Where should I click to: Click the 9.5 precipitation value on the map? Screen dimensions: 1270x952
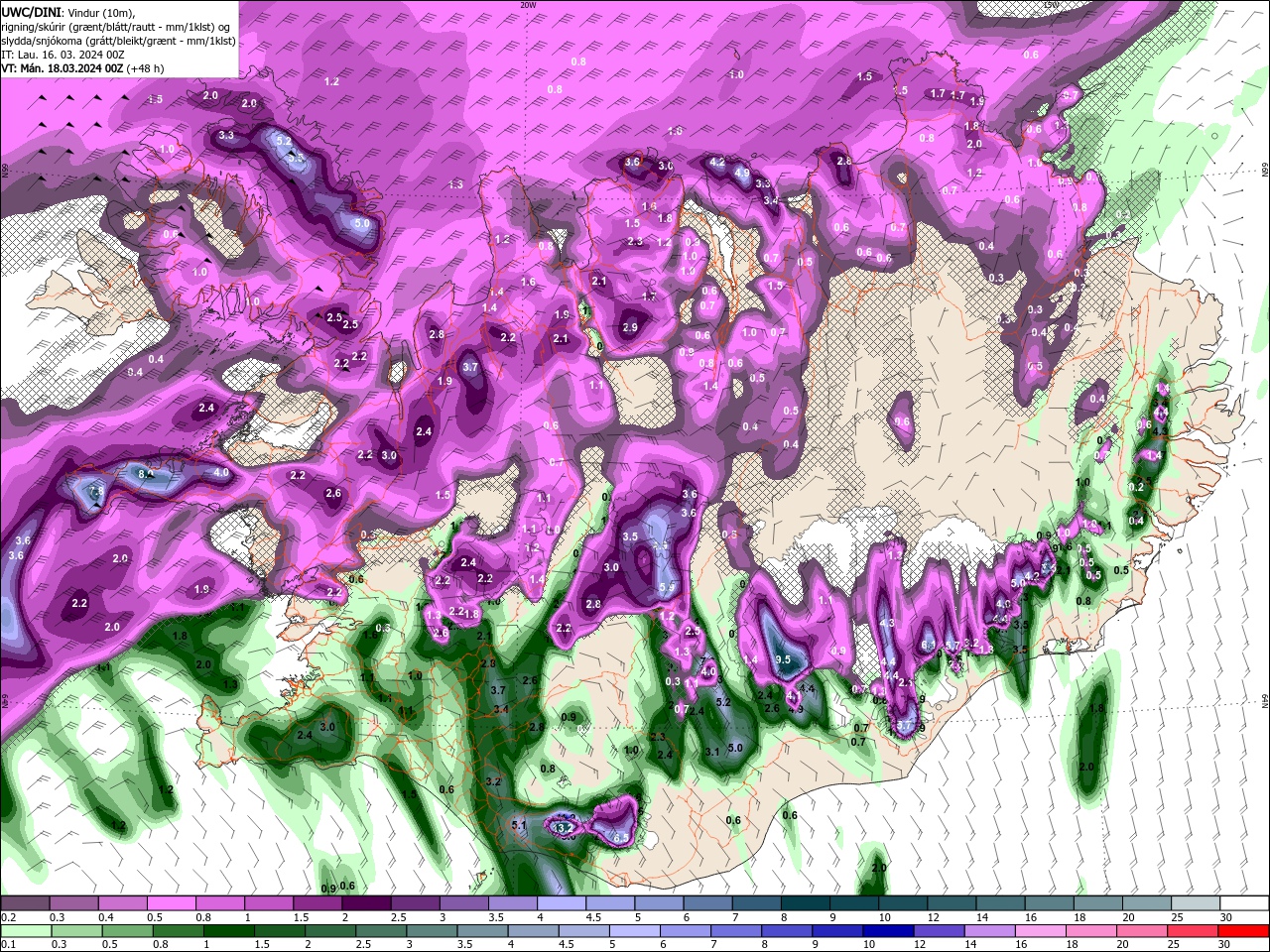pos(783,659)
